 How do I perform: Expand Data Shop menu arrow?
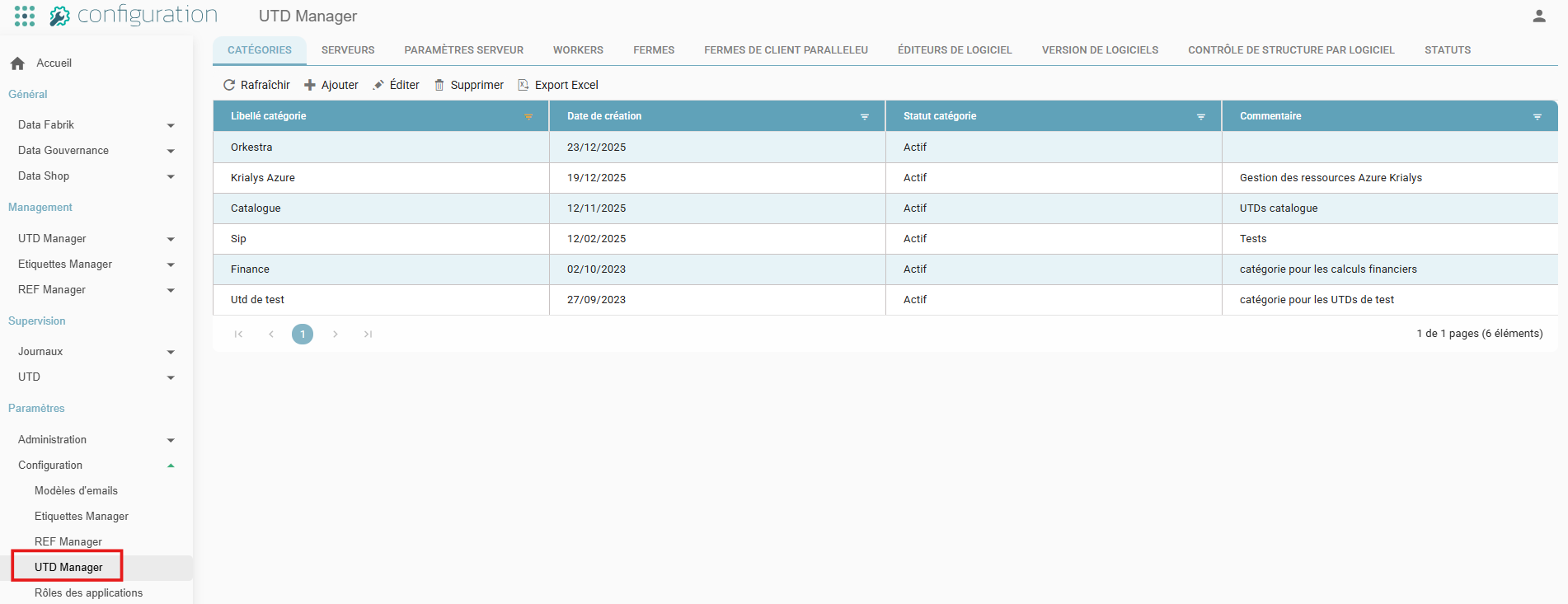click(171, 176)
